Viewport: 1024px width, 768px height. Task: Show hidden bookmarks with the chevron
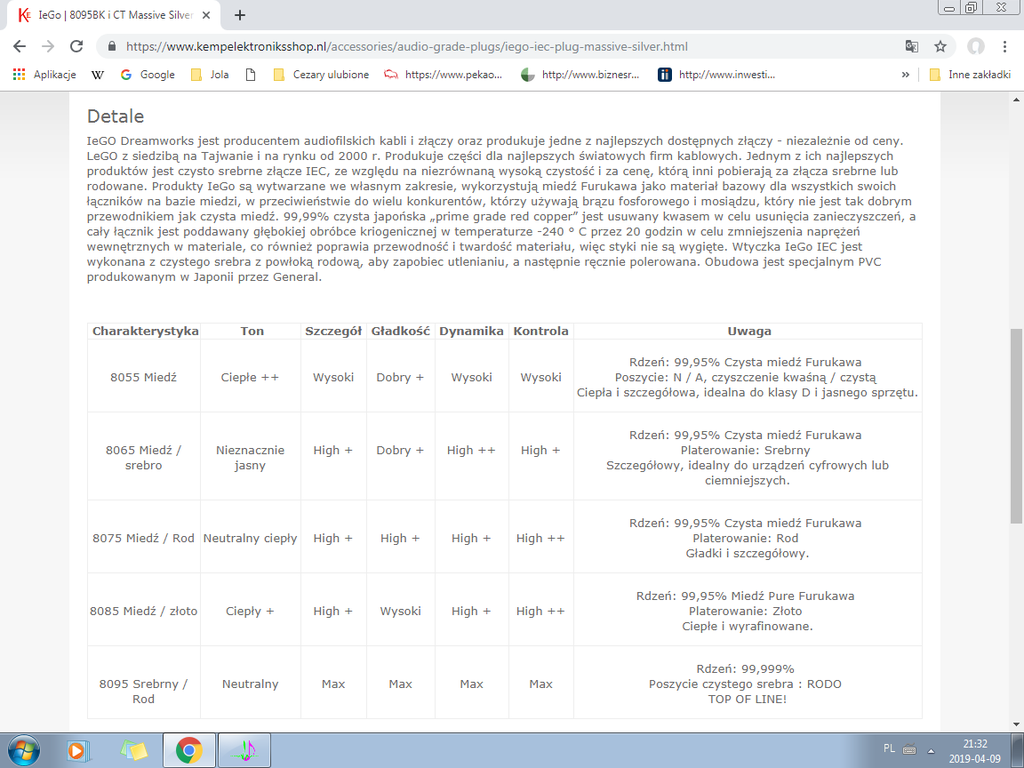tap(905, 74)
